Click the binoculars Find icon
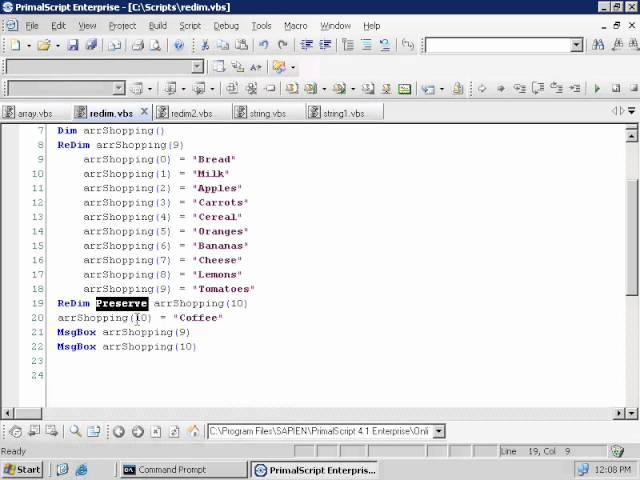640x480 pixels. (x=599, y=45)
